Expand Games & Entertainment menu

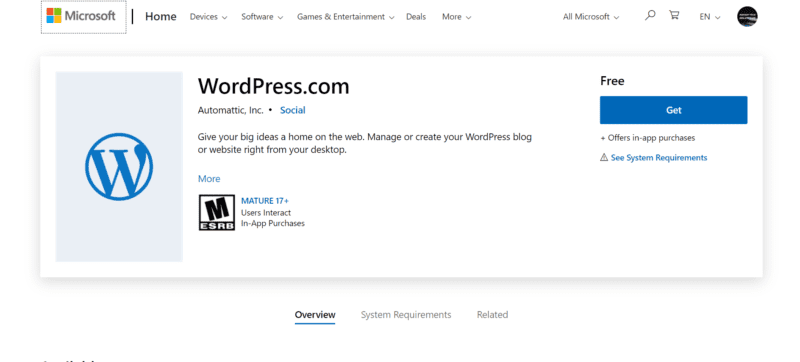pos(346,17)
